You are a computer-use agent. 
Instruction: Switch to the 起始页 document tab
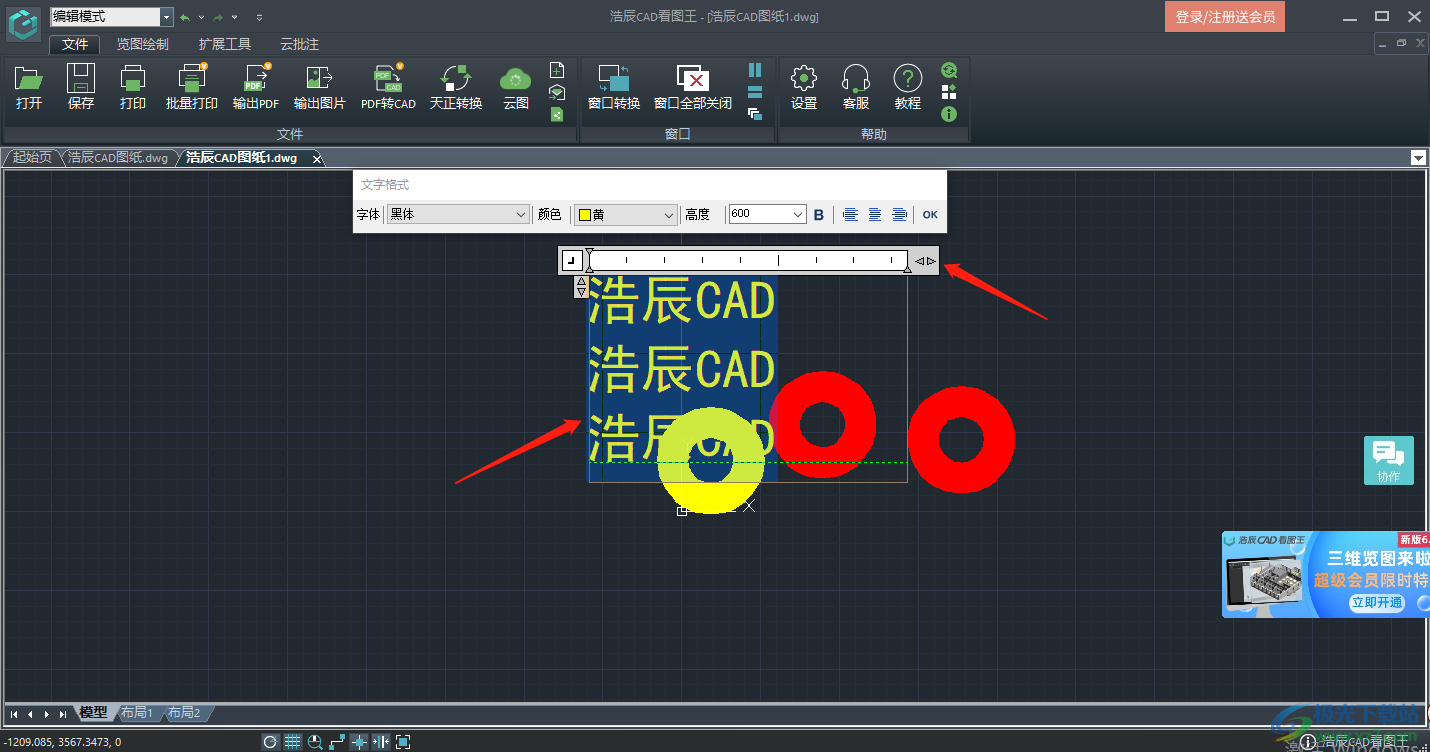(32, 158)
